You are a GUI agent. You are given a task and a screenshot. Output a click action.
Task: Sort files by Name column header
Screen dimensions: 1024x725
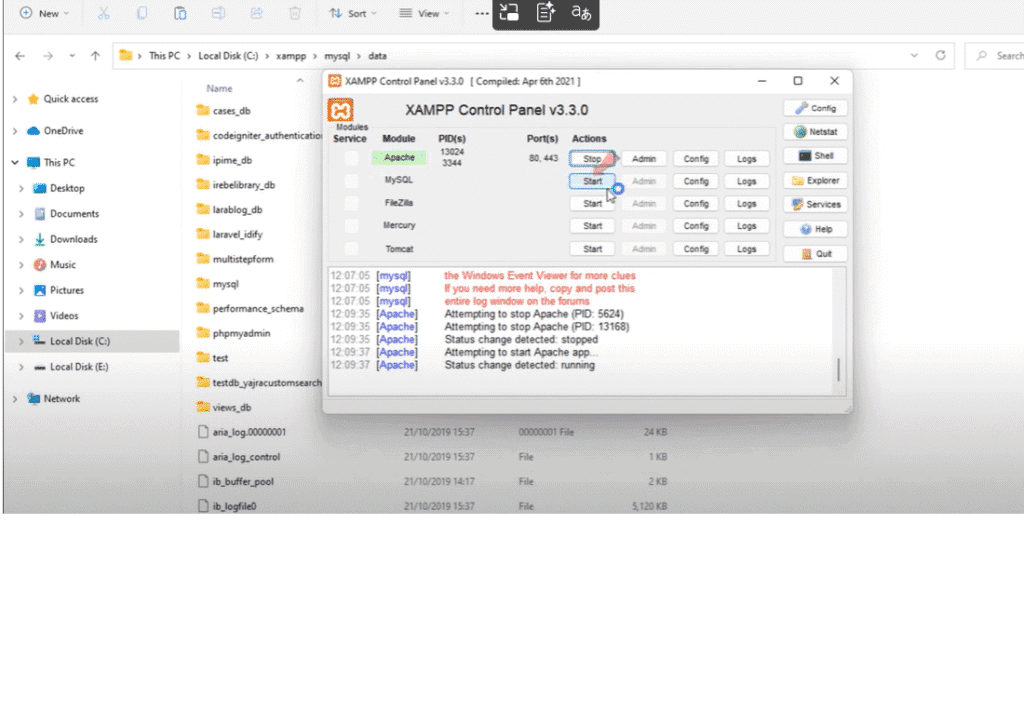[x=219, y=88]
